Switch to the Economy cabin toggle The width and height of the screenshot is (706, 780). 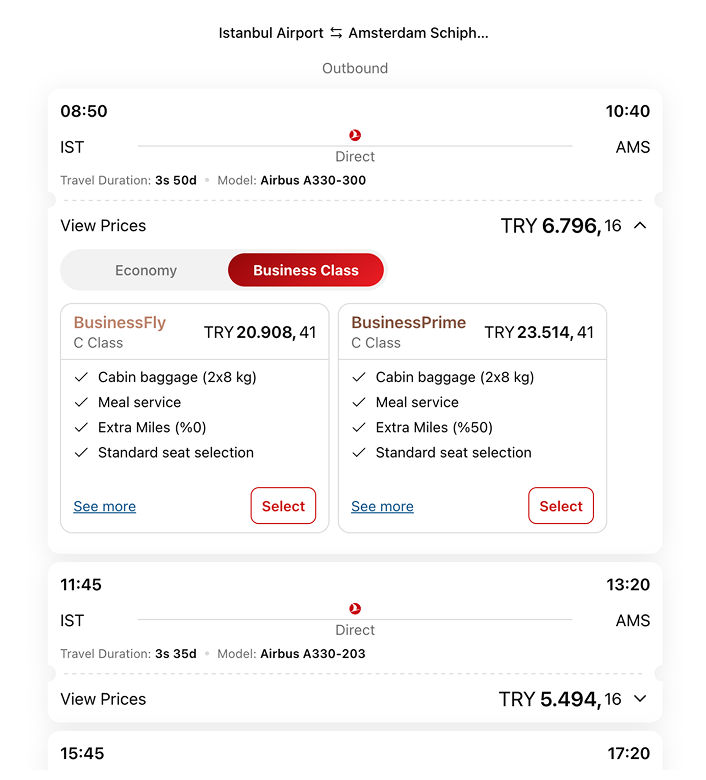coord(146,270)
